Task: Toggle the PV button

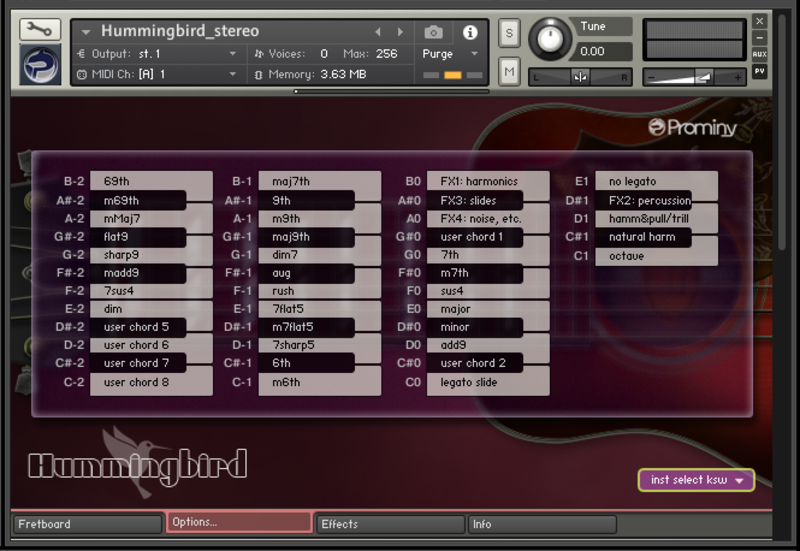Action: pos(759,71)
